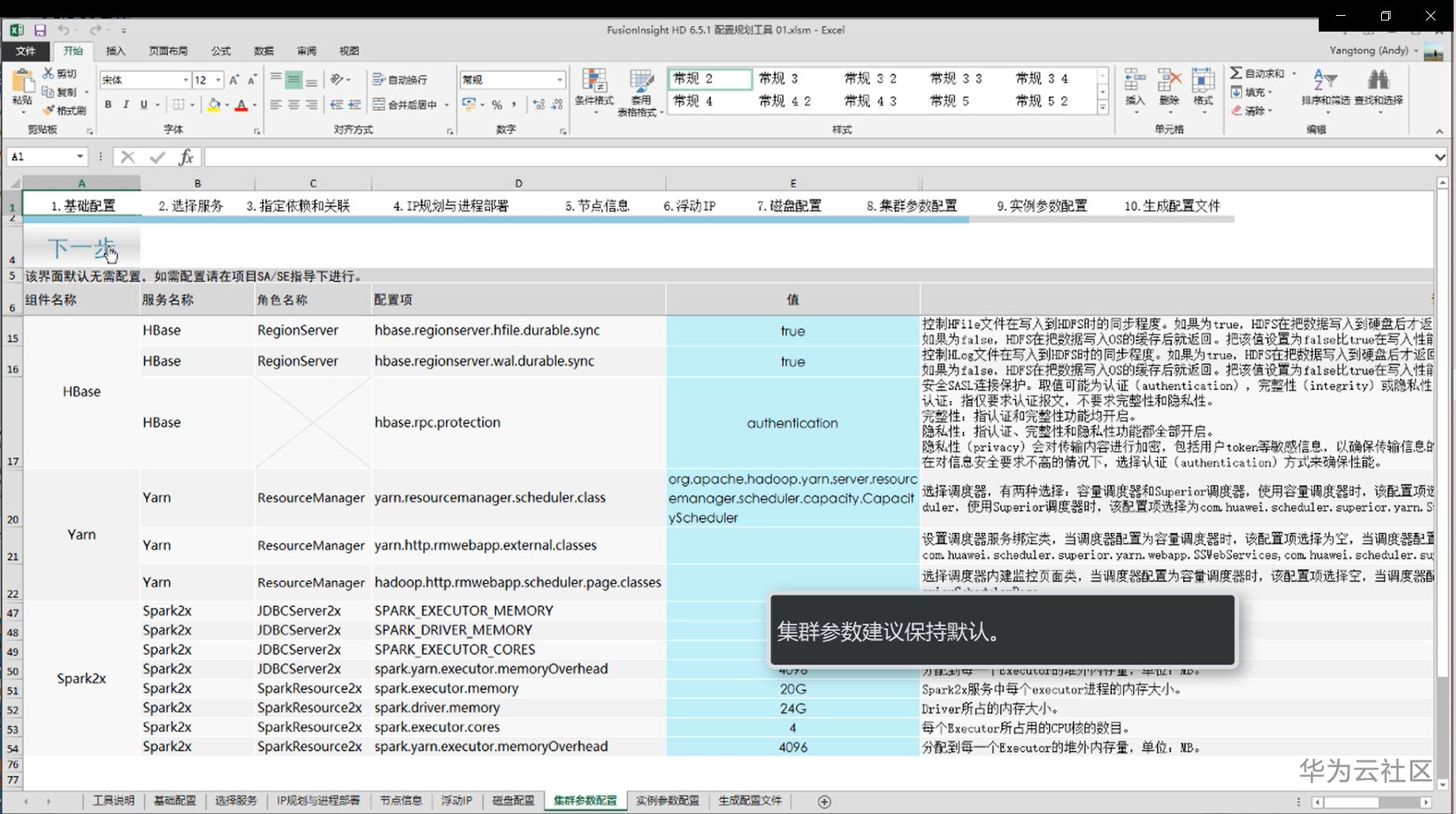
Task: Apply the red font color
Action: point(241,105)
